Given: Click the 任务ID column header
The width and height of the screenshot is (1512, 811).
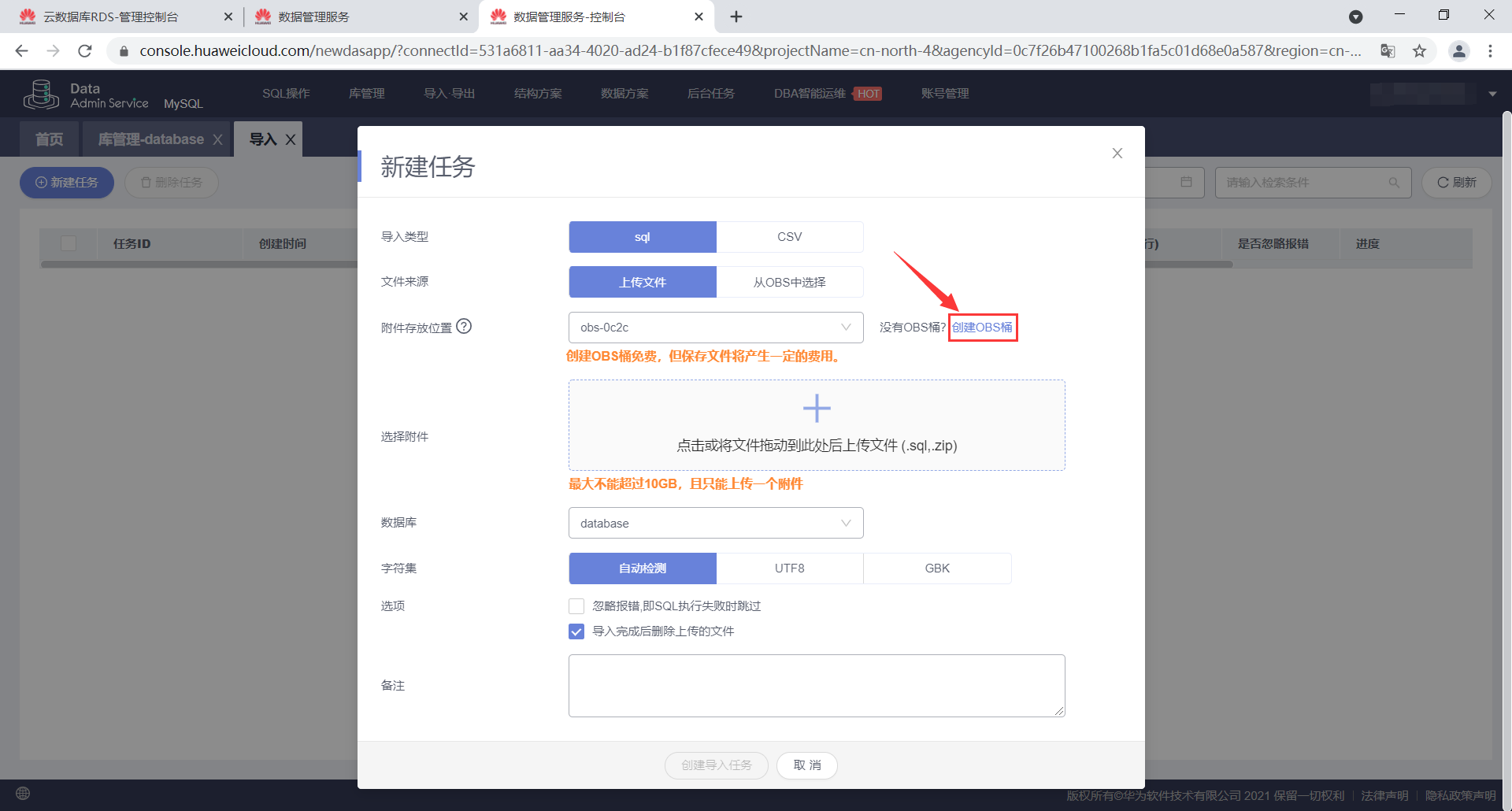Looking at the screenshot, I should [132, 244].
